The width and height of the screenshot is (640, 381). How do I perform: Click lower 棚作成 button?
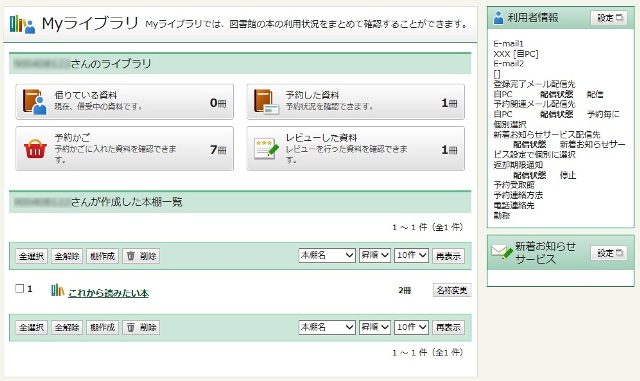(x=102, y=327)
